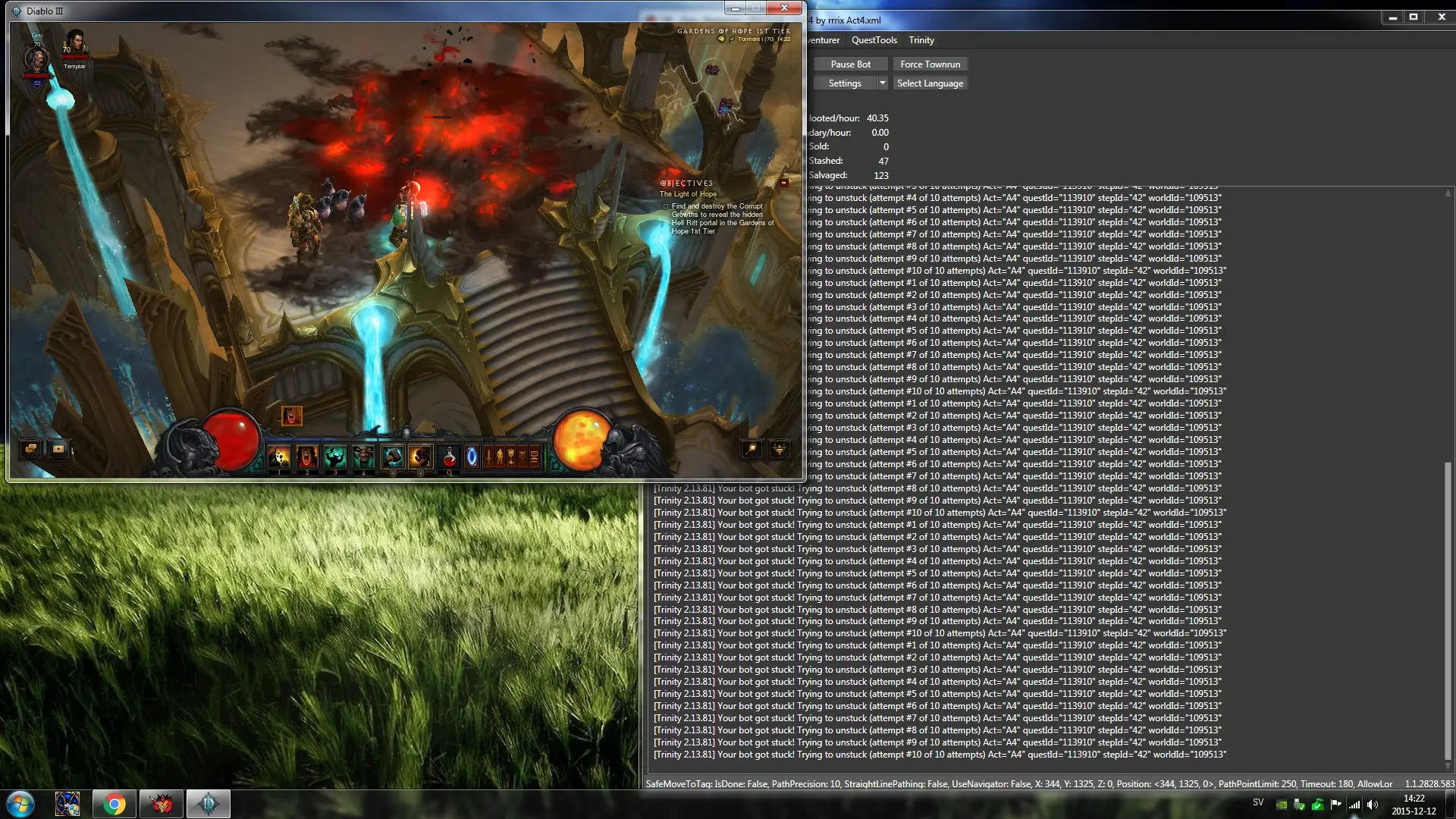Viewport: 1456px width, 819px height.
Task: Open the Action Center flag icon
Action: (1336, 805)
